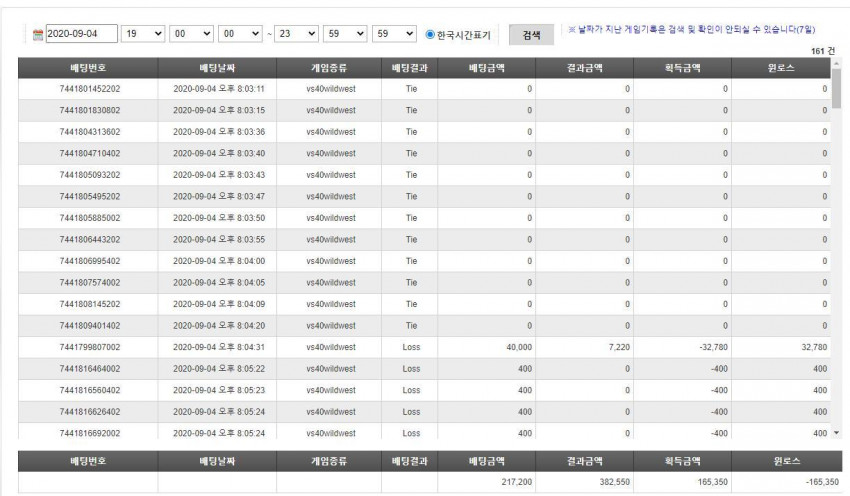
Task: Click the 배팅금액 column header
Action: tap(487, 68)
